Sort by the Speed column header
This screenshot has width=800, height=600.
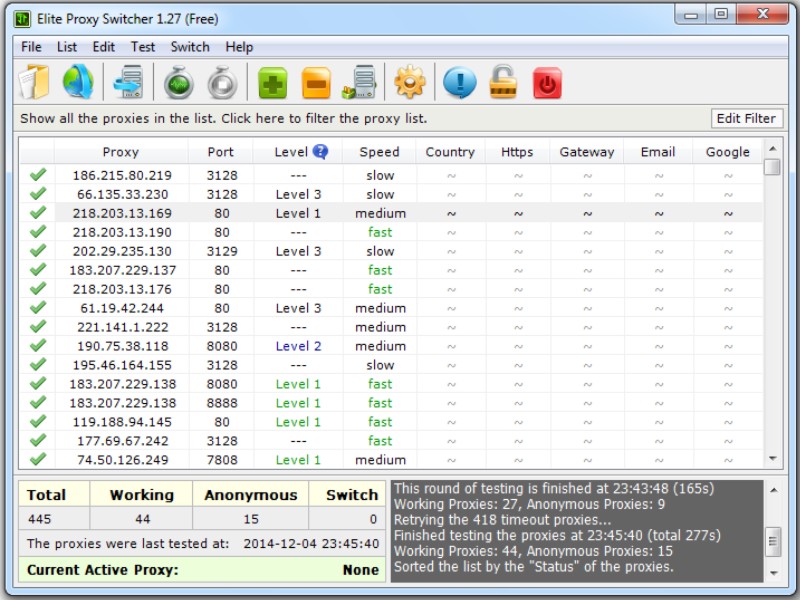click(x=379, y=152)
